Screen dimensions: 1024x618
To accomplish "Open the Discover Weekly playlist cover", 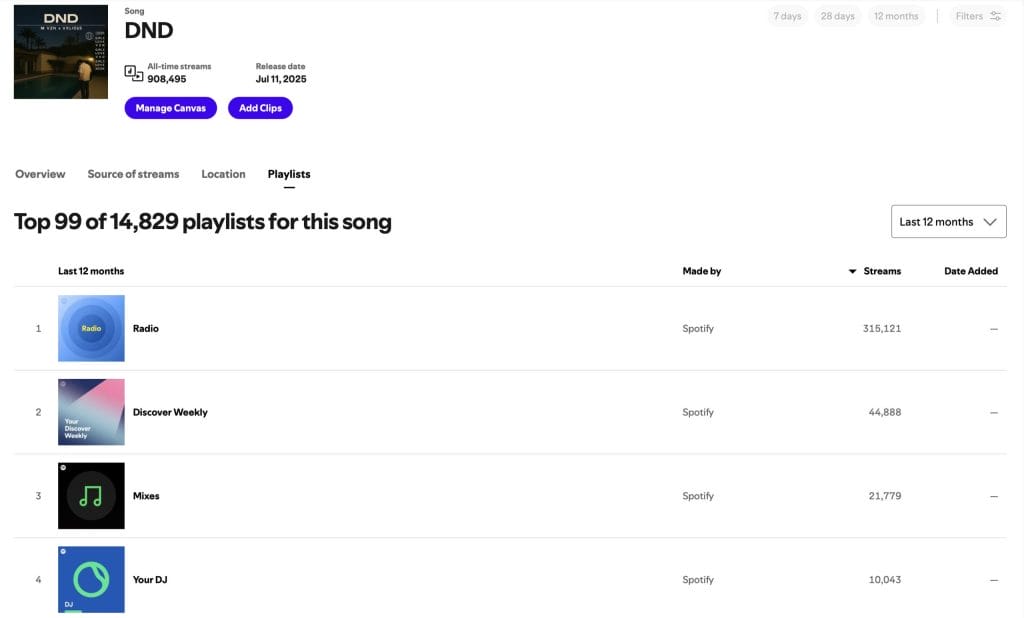I will click(91, 412).
